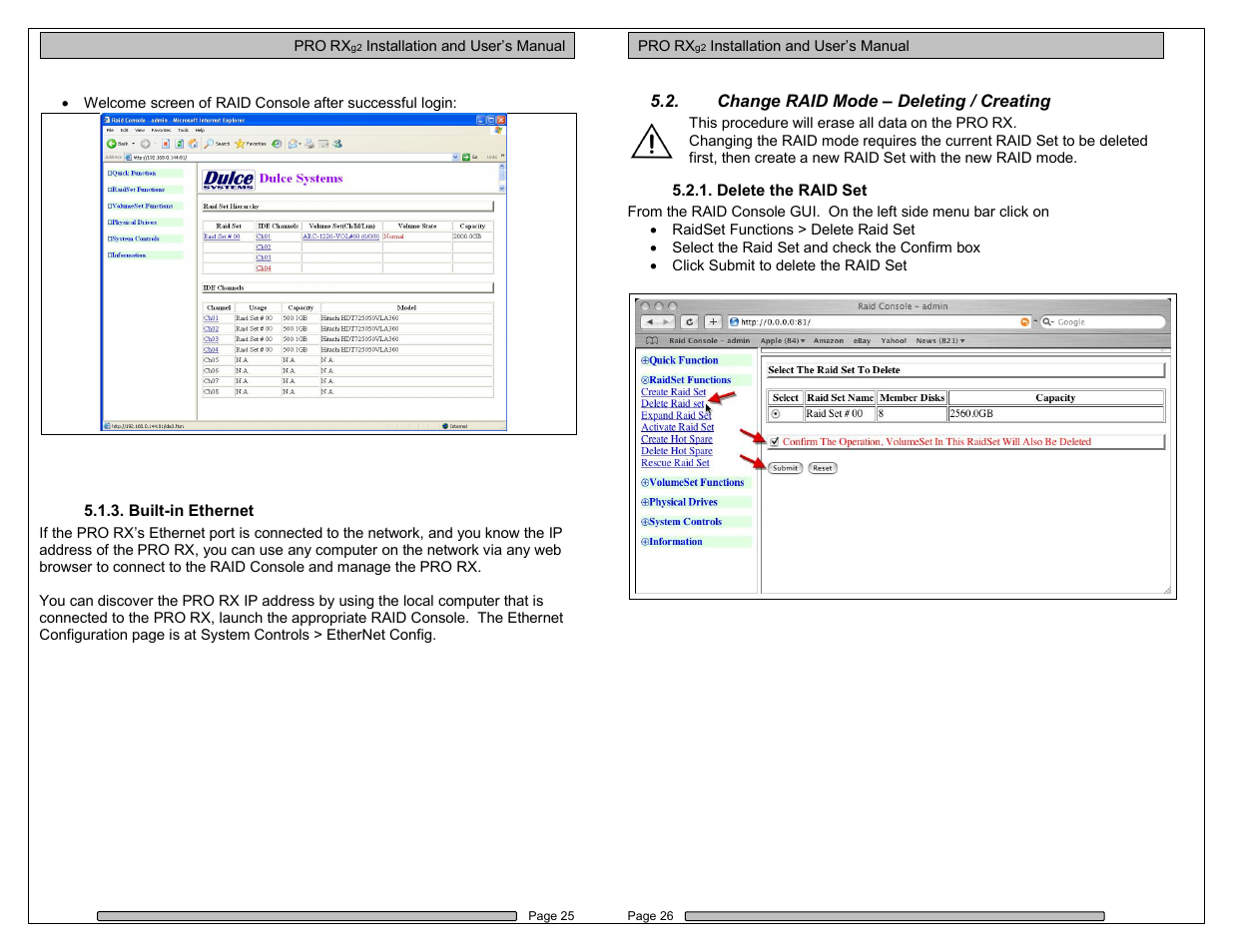Click the Safari URL field showing http://0.0.0.0:81/
Screen dimensions: 1233x952
879,322
